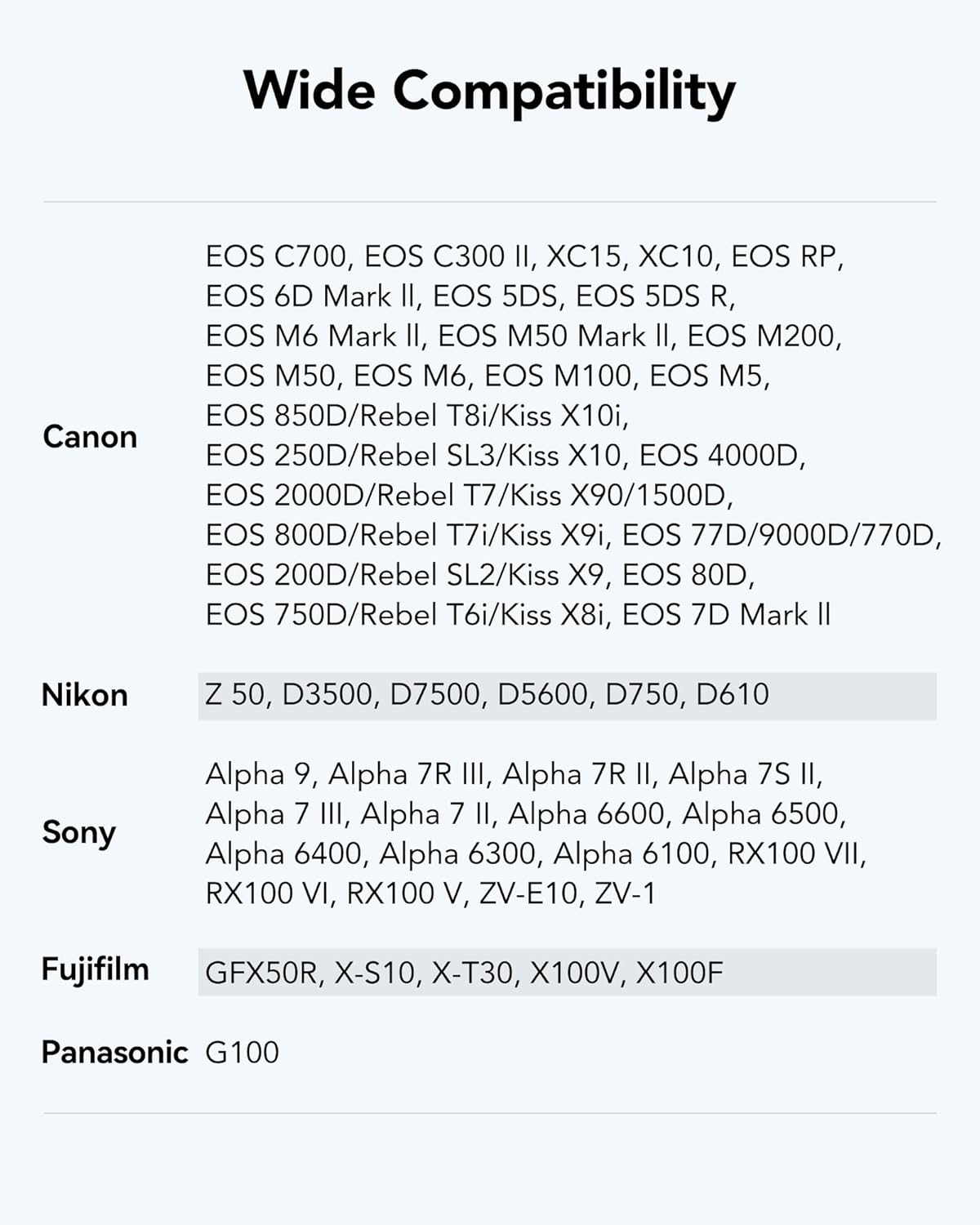The image size is (980, 1225).
Task: Select the EOS 7D Mark II text
Action: [727, 614]
